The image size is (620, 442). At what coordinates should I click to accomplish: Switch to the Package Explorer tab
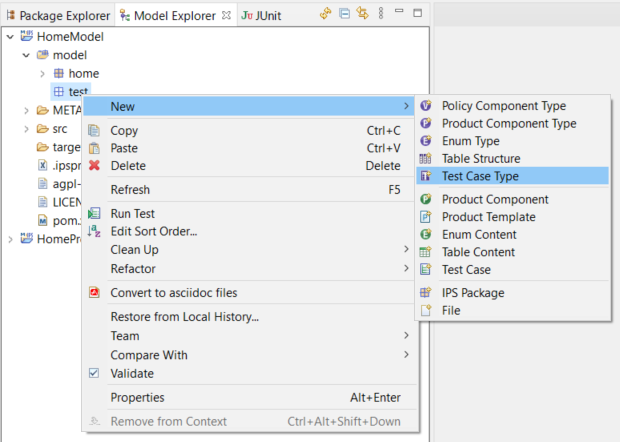click(56, 15)
